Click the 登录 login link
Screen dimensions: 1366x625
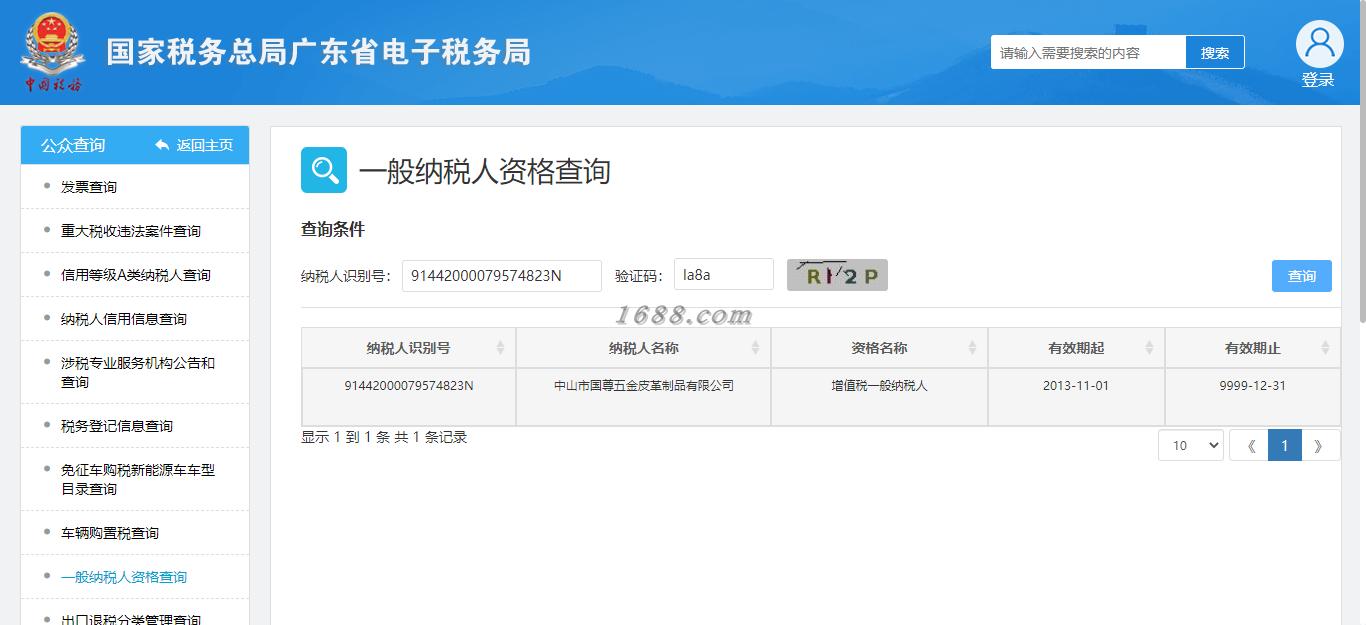coord(1318,80)
